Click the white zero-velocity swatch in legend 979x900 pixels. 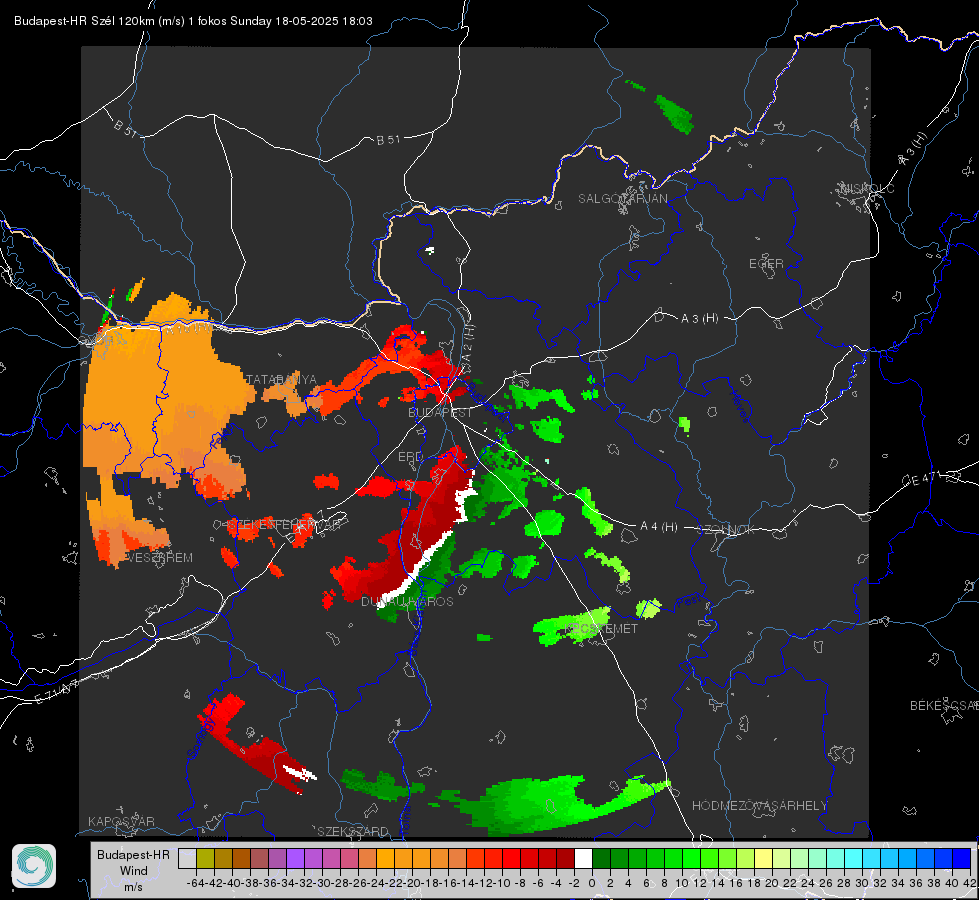583,858
